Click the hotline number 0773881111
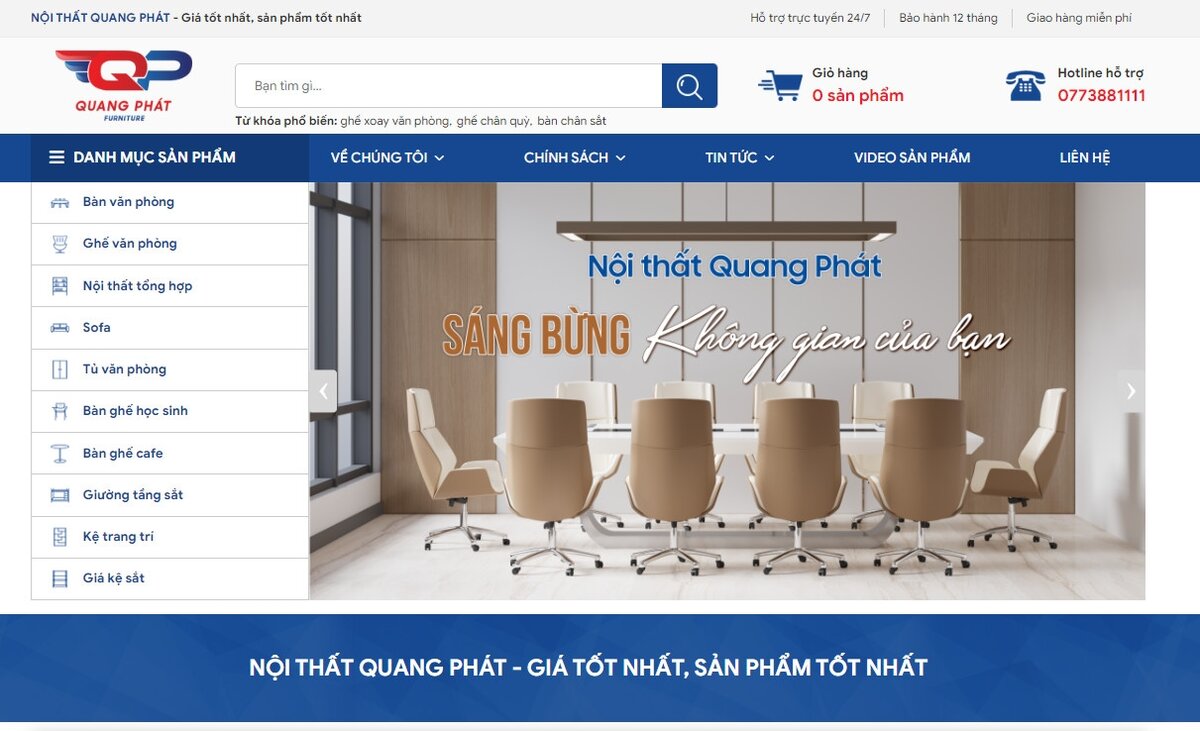Image resolution: width=1200 pixels, height=731 pixels. point(1102,96)
